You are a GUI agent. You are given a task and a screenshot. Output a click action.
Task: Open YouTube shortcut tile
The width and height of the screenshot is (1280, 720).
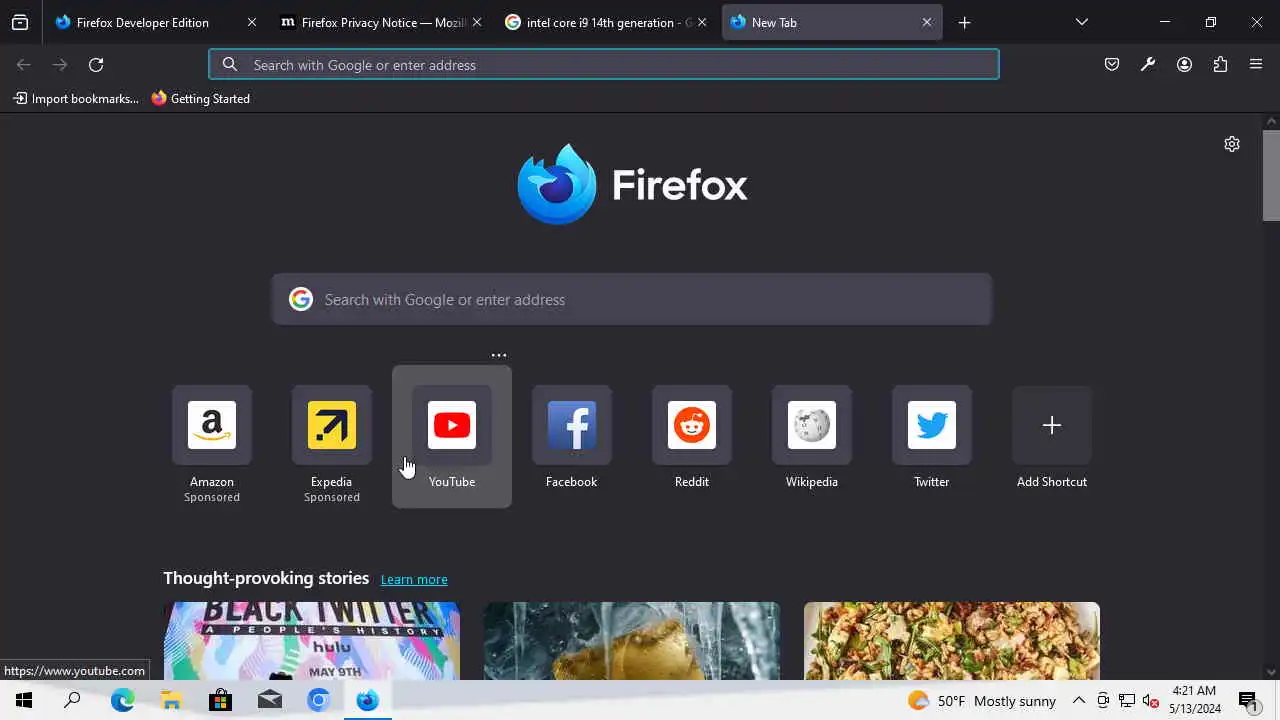click(x=452, y=436)
